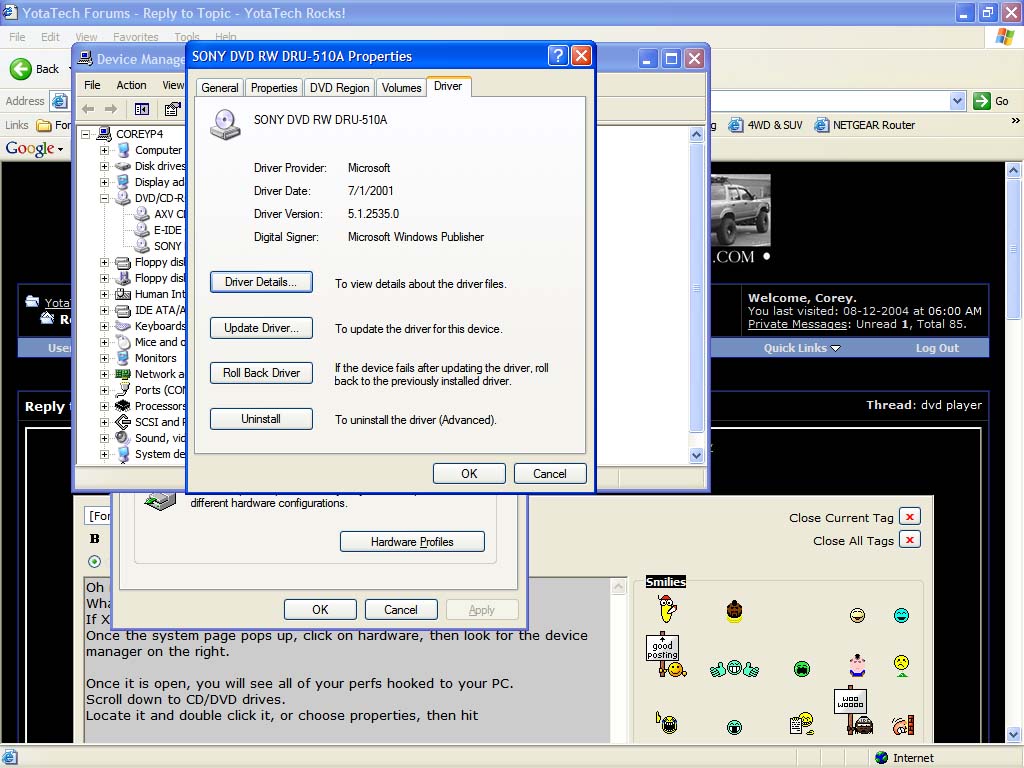This screenshot has width=1024, height=768.
Task: Click the Internet zone status icon
Action: click(x=882, y=758)
